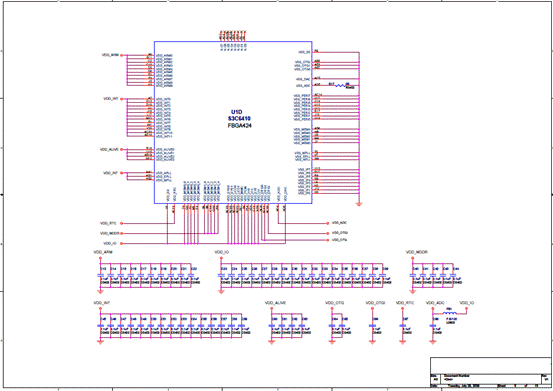Click the VDD_IO port at bottom left

pyautogui.click(x=113, y=244)
